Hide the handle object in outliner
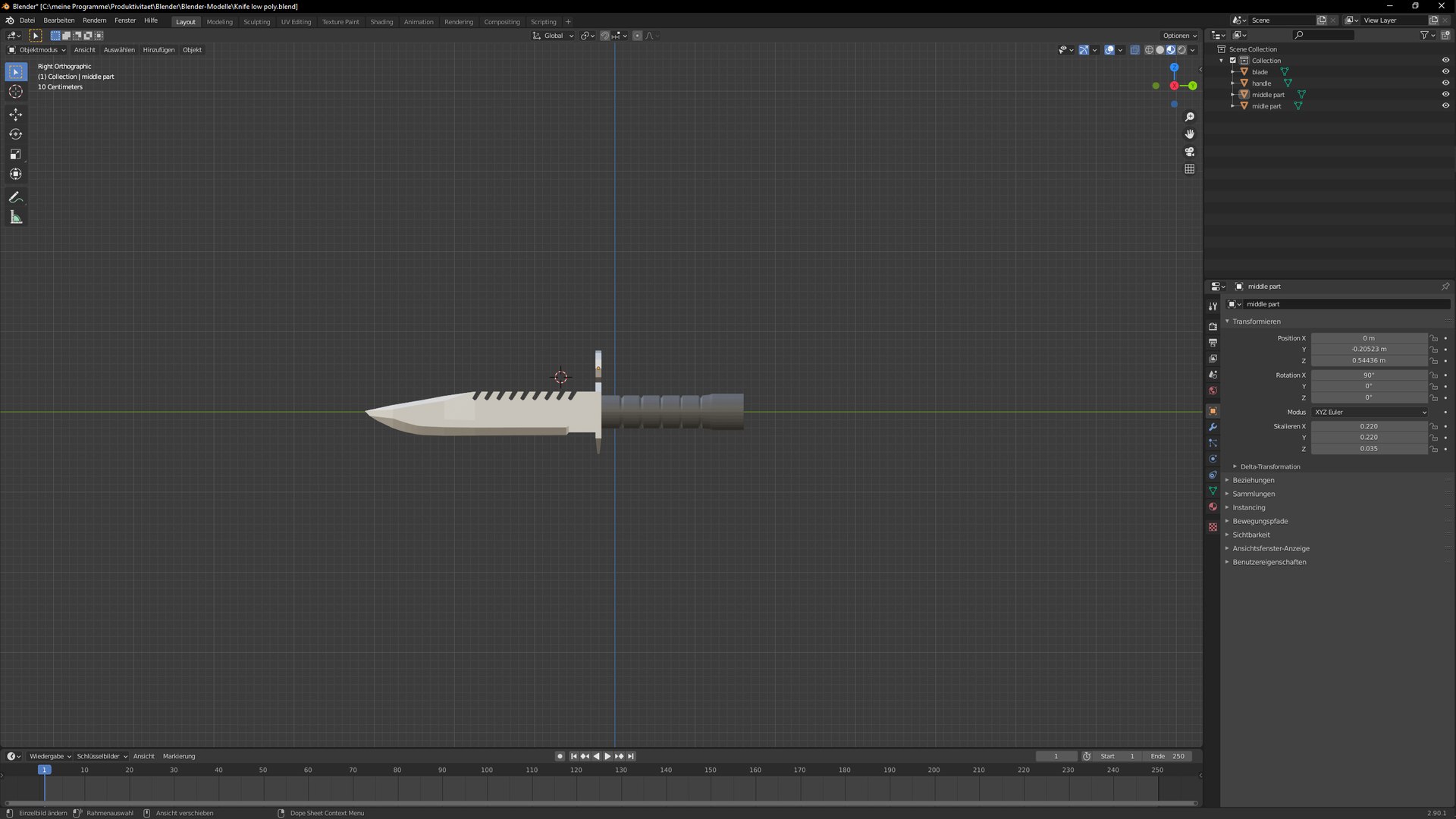 pyautogui.click(x=1445, y=83)
